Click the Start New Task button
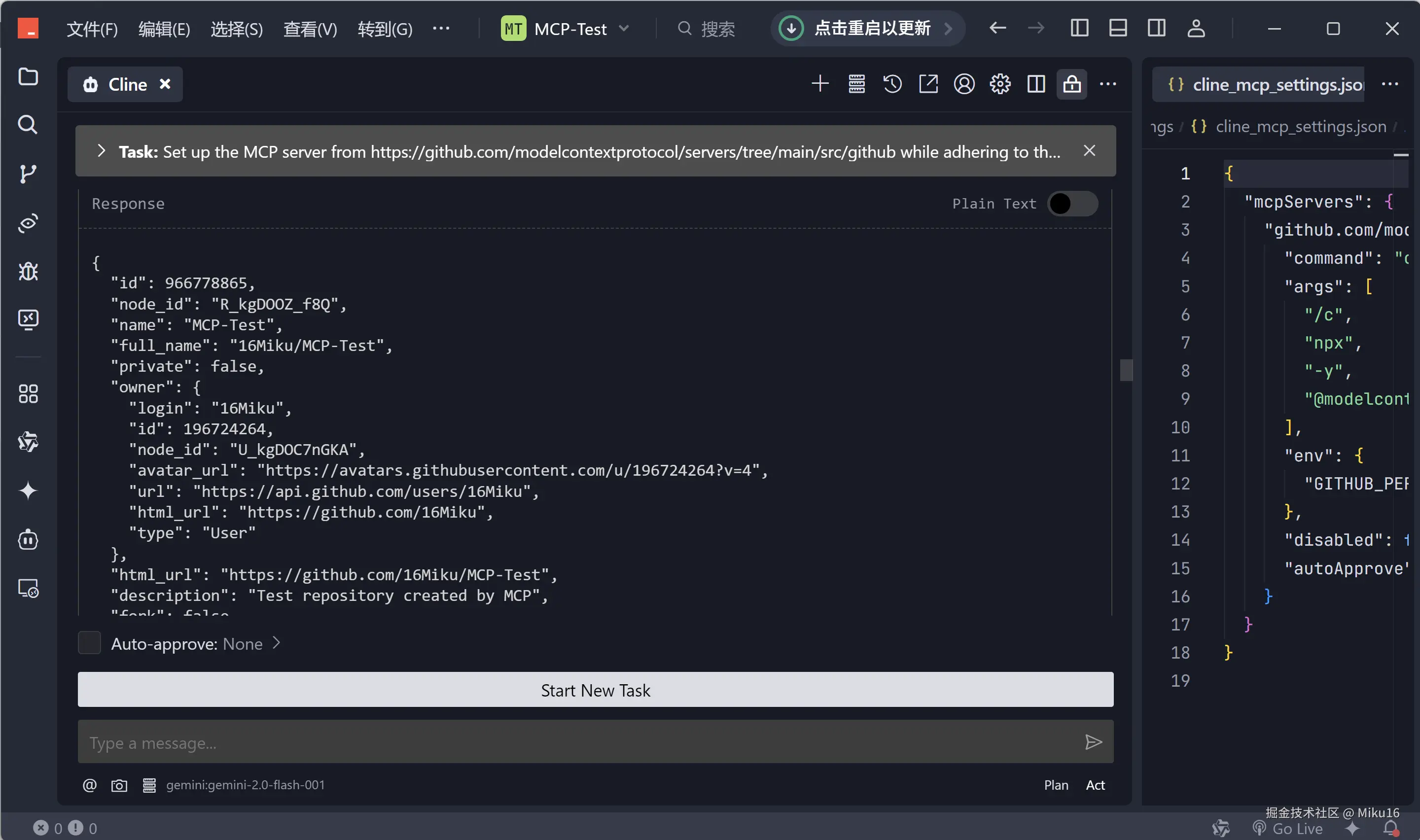 (596, 690)
